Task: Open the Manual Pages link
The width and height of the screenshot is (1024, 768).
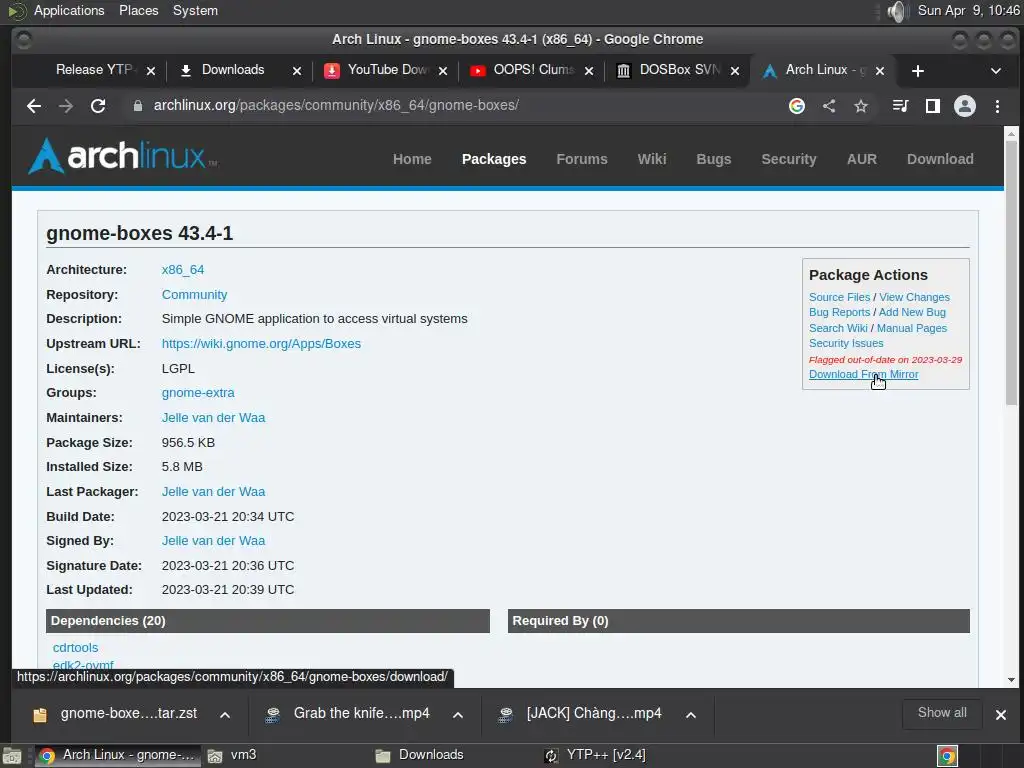Action: pos(912,328)
